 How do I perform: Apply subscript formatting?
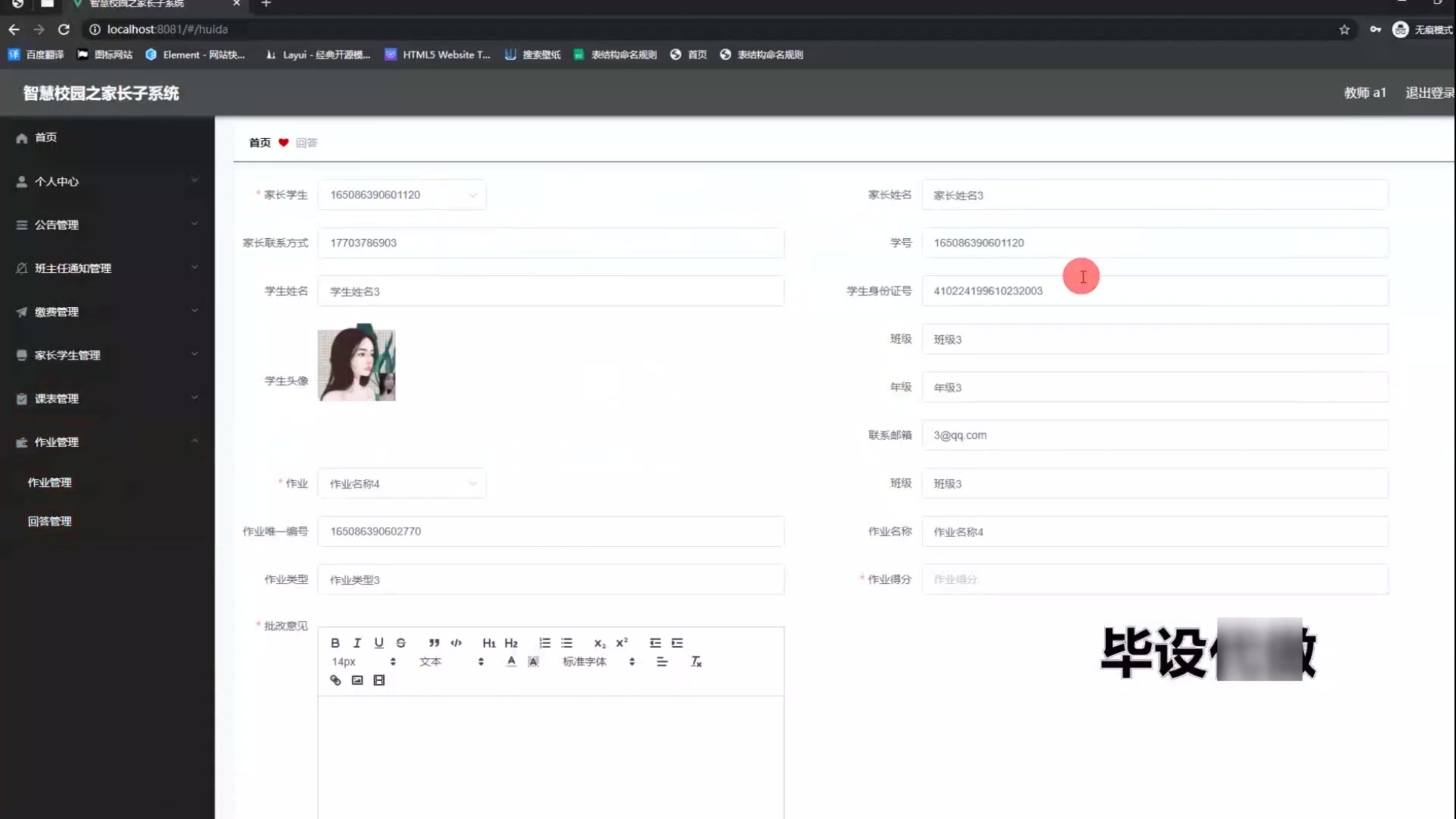click(600, 643)
